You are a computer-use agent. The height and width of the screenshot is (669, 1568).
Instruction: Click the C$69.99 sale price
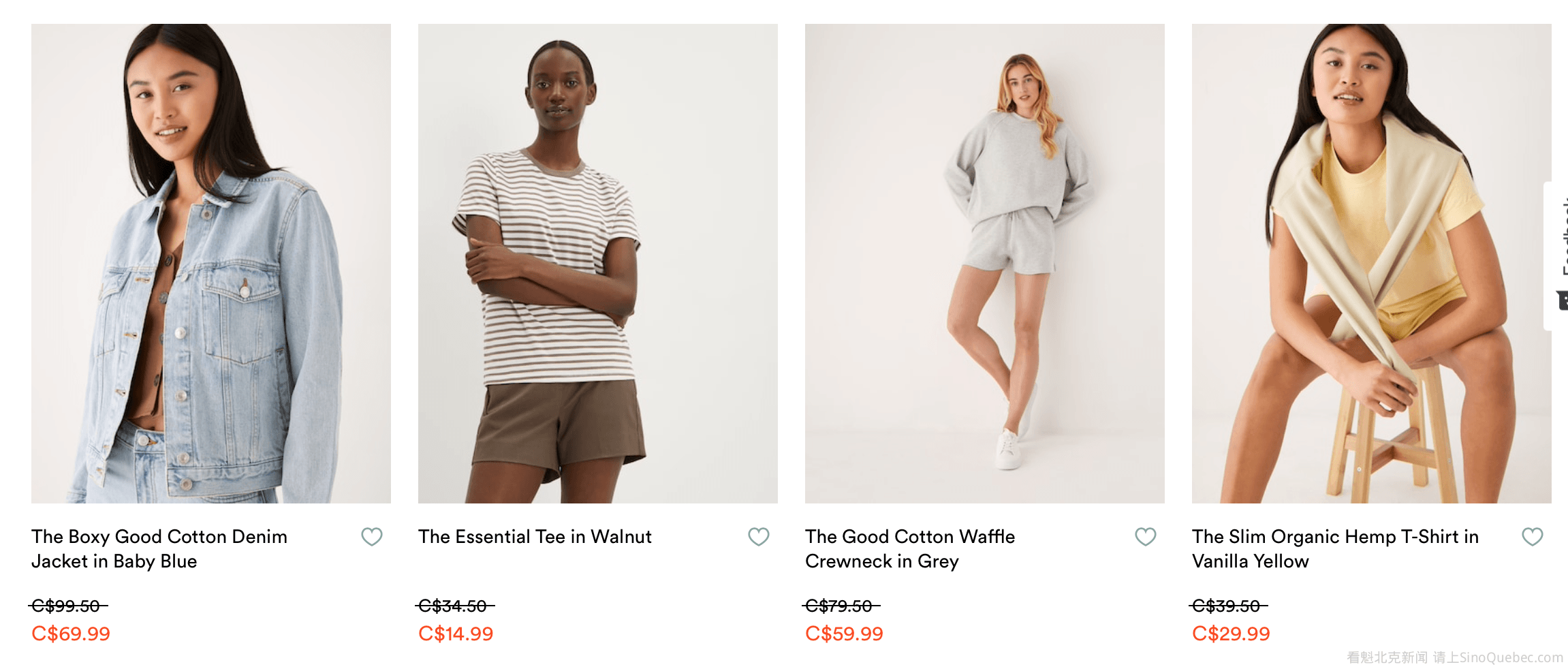click(71, 634)
